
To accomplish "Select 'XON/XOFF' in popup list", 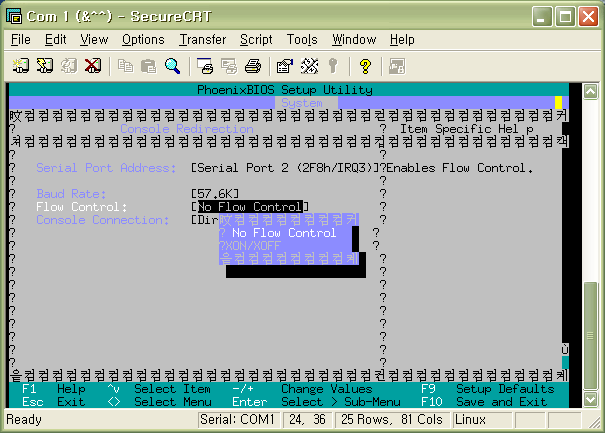I will tap(253, 246).
